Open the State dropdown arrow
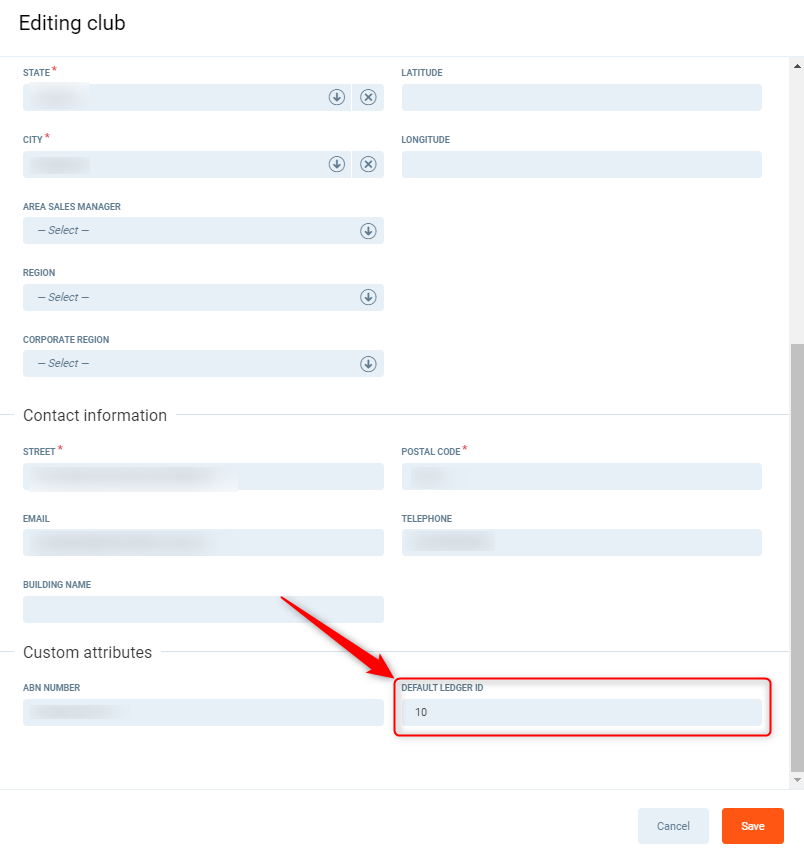Screen dimensions: 804x861 click(x=337, y=97)
